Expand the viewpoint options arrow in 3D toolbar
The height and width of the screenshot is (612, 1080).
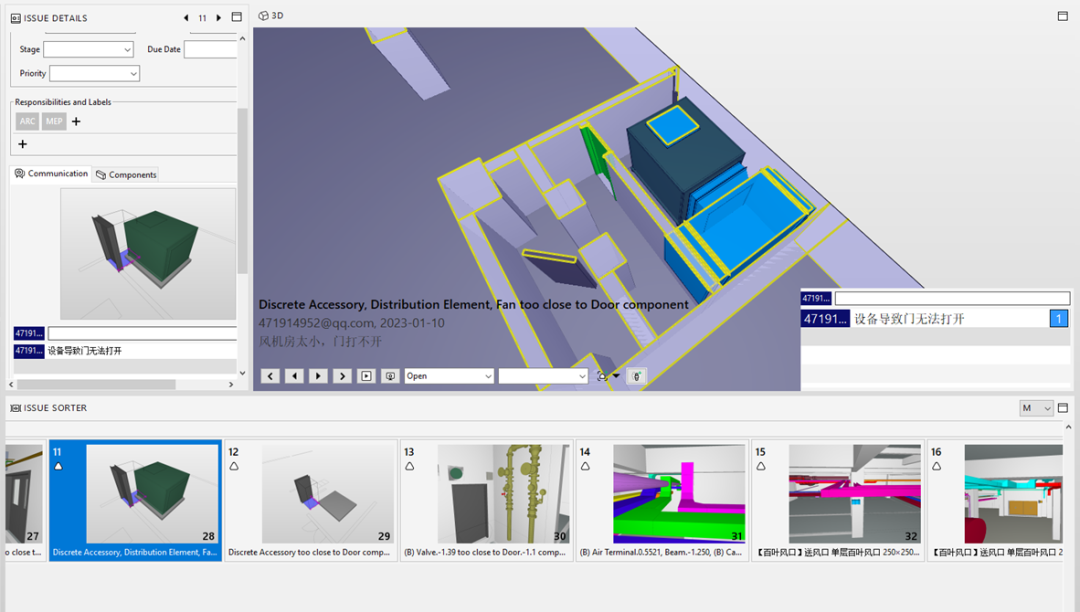point(616,376)
